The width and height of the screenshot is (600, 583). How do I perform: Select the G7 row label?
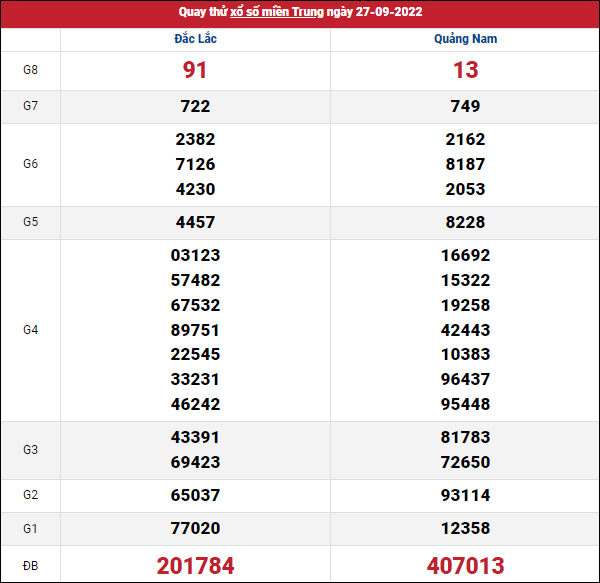[30, 106]
